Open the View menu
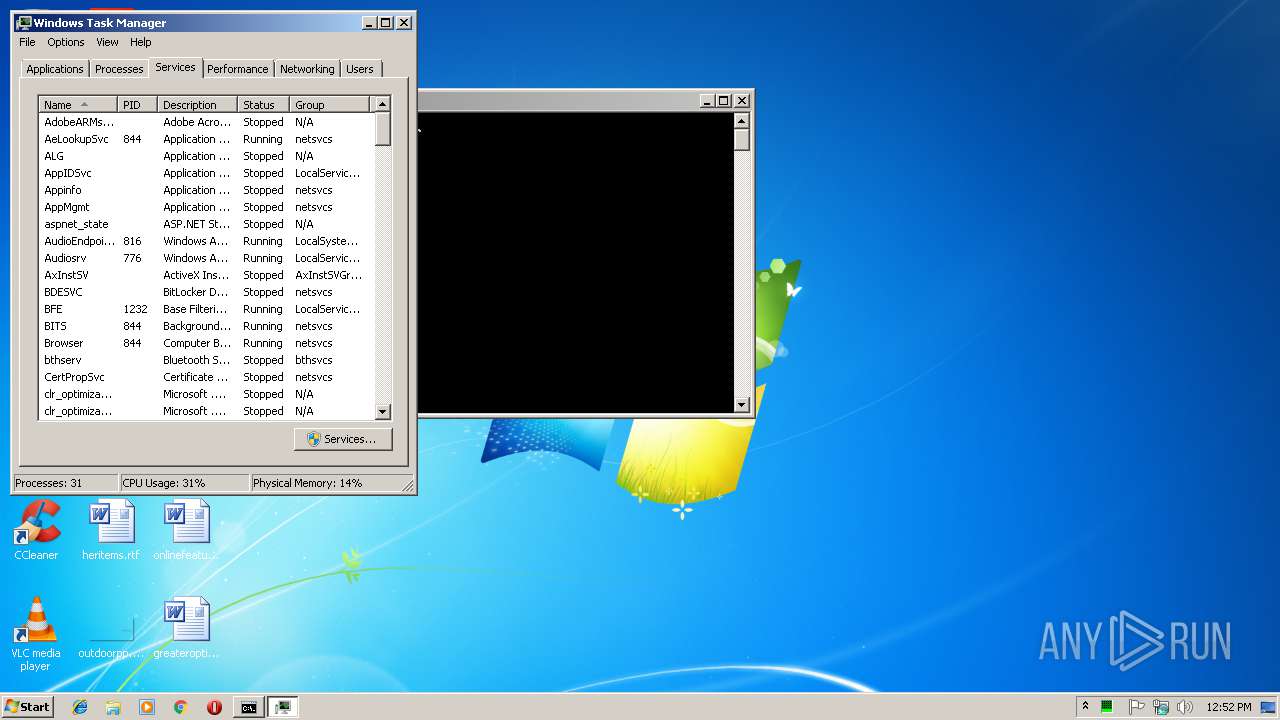Screen dimensions: 1280x720 point(107,42)
